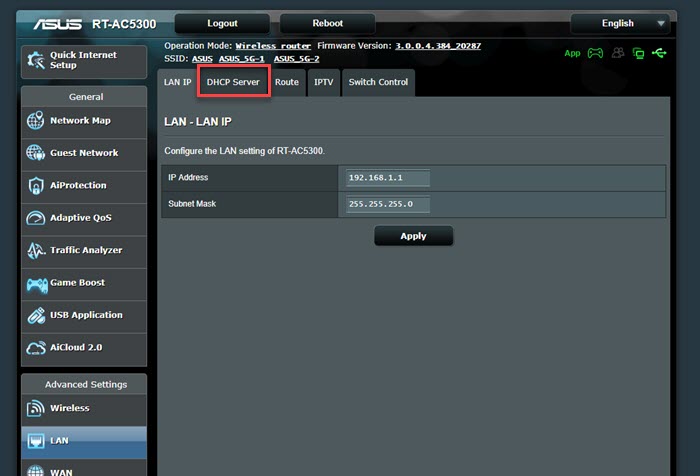This screenshot has height=476, width=700.
Task: Click the Network Map globe icon
Action: click(x=36, y=121)
